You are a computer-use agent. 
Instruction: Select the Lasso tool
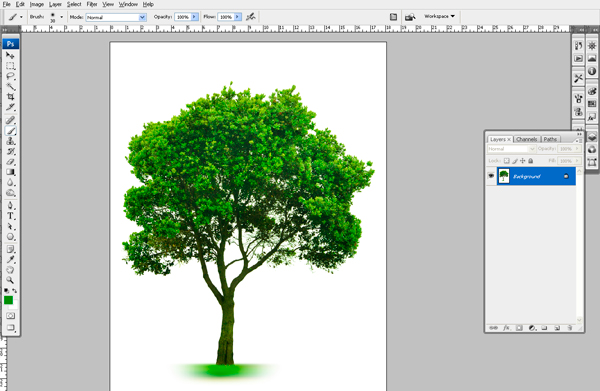coord(10,76)
